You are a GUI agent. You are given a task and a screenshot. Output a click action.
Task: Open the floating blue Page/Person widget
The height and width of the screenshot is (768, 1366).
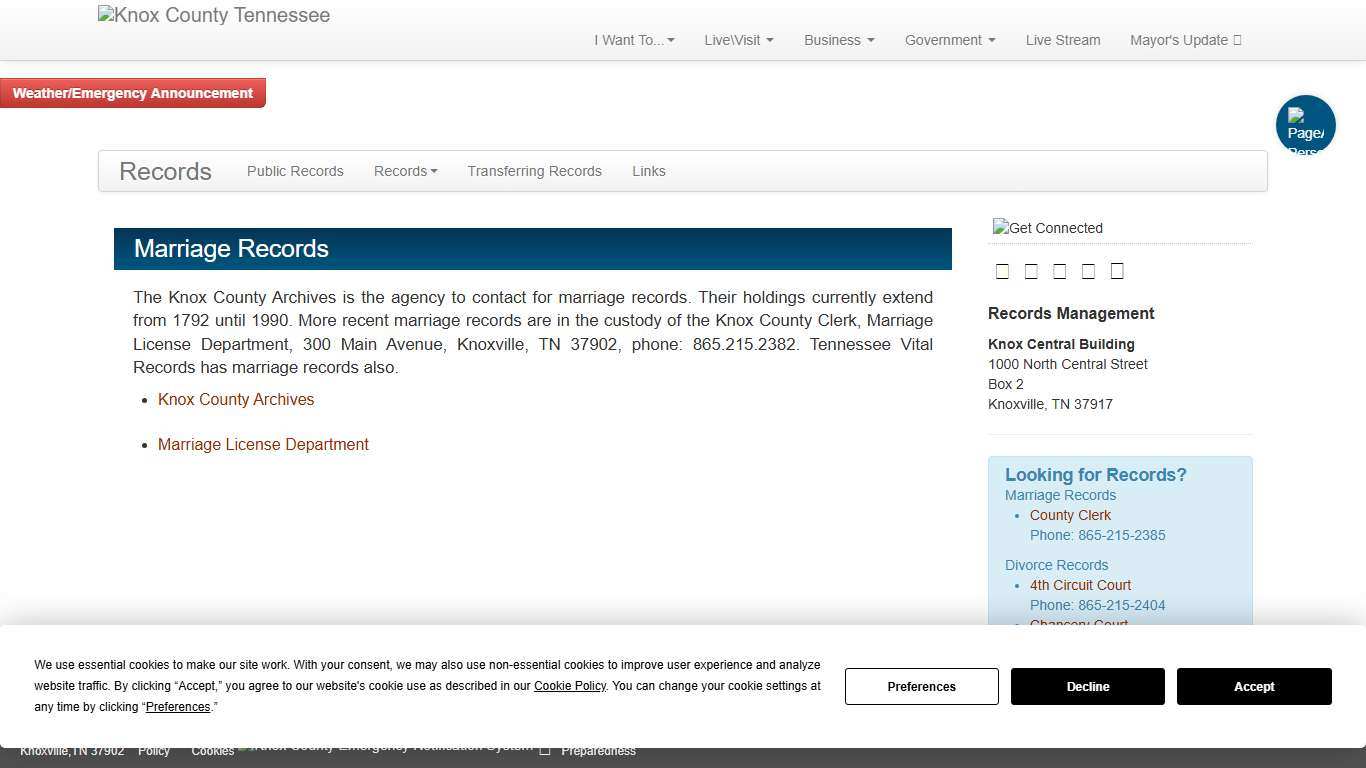pyautogui.click(x=1306, y=125)
